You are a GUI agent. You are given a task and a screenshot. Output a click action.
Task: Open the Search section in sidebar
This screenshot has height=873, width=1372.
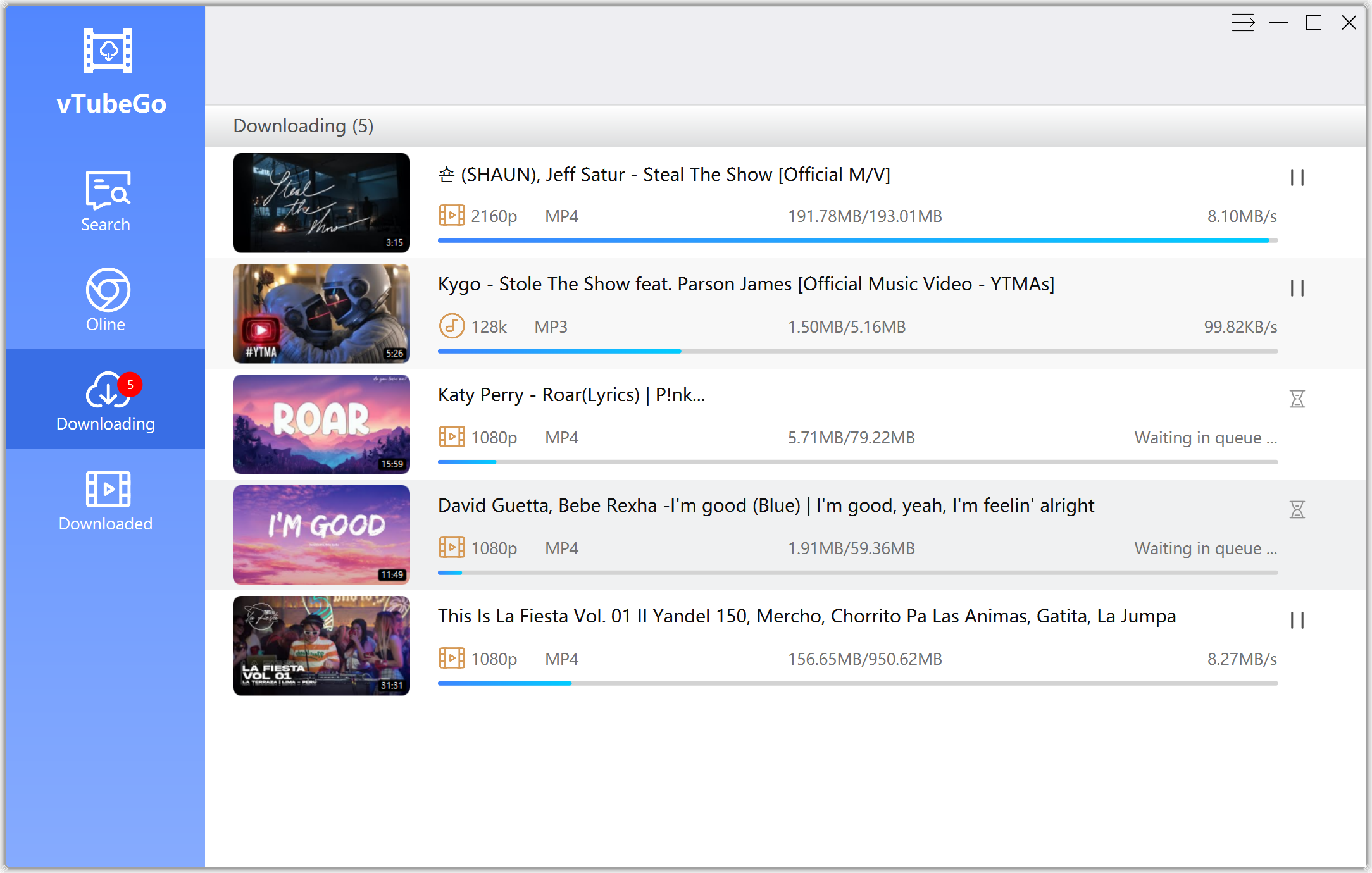[106, 201]
